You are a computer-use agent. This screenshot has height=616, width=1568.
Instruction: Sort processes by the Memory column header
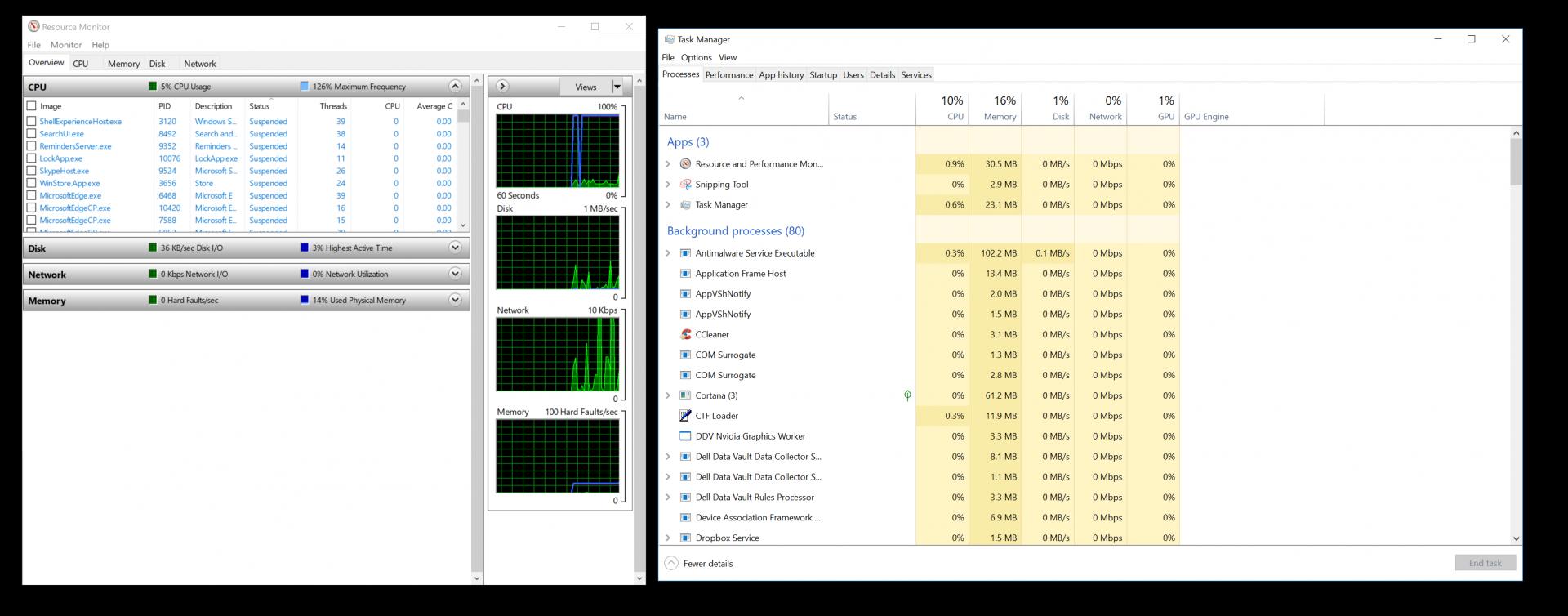[995, 109]
